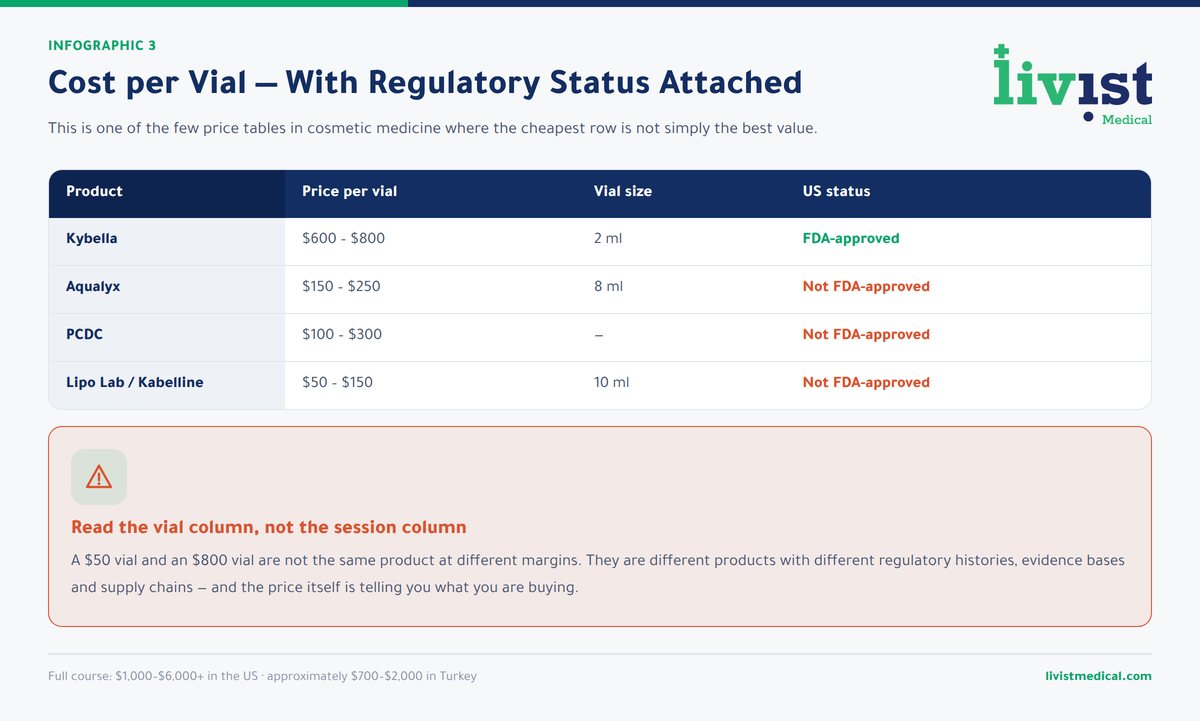Viewport: 1200px width, 721px height.
Task: Click Aqualyx's Not FDA-approved status
Action: click(x=866, y=287)
